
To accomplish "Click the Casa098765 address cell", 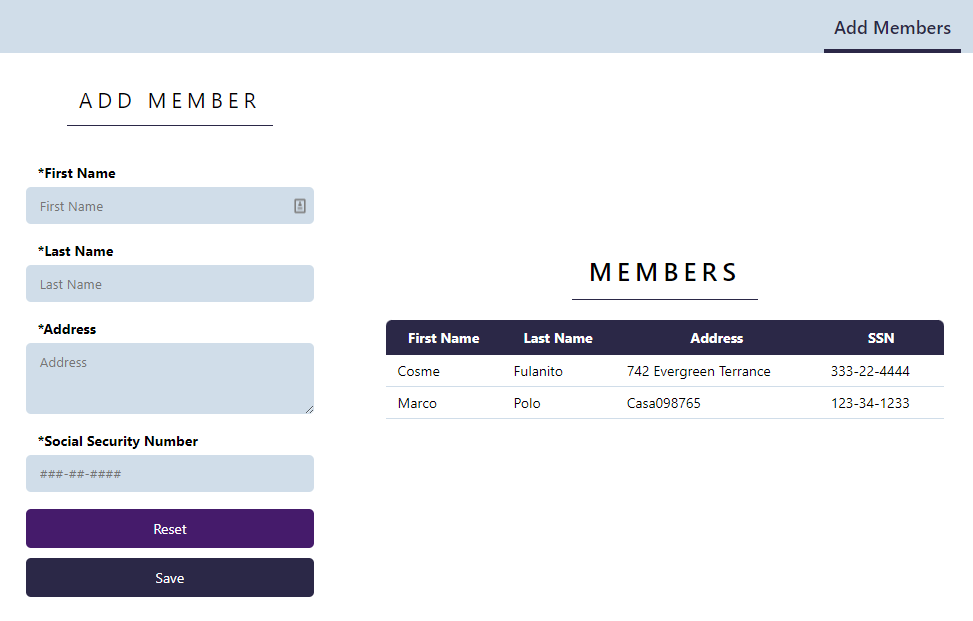I will (x=664, y=403).
